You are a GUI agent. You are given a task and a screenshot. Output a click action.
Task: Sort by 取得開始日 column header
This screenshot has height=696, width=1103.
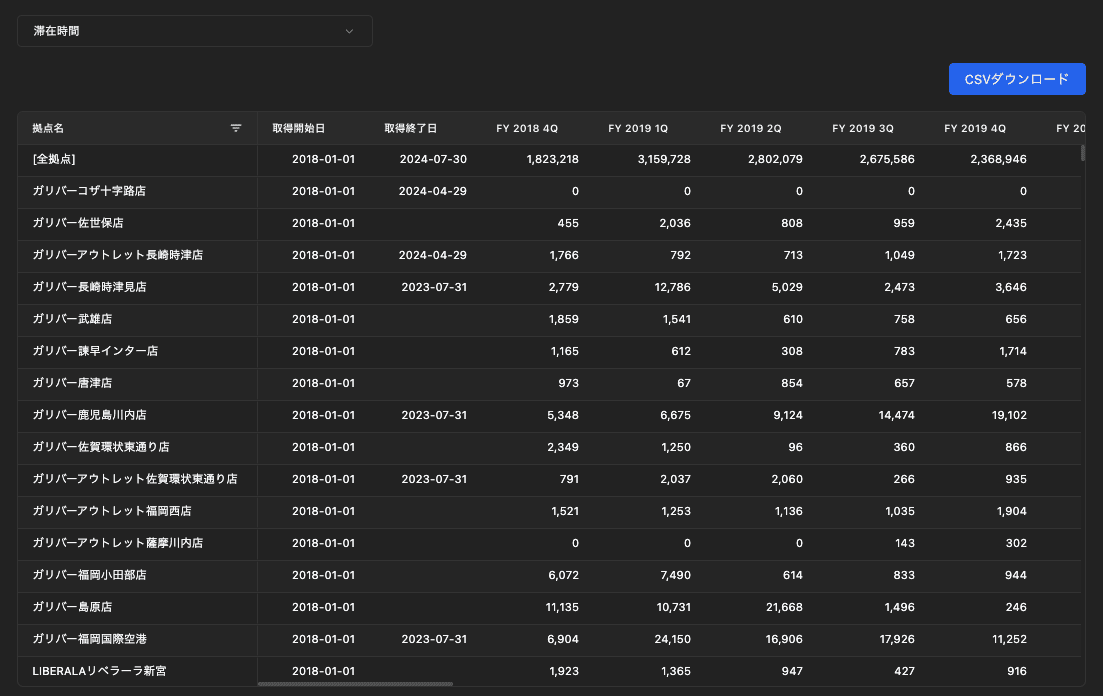coord(299,128)
